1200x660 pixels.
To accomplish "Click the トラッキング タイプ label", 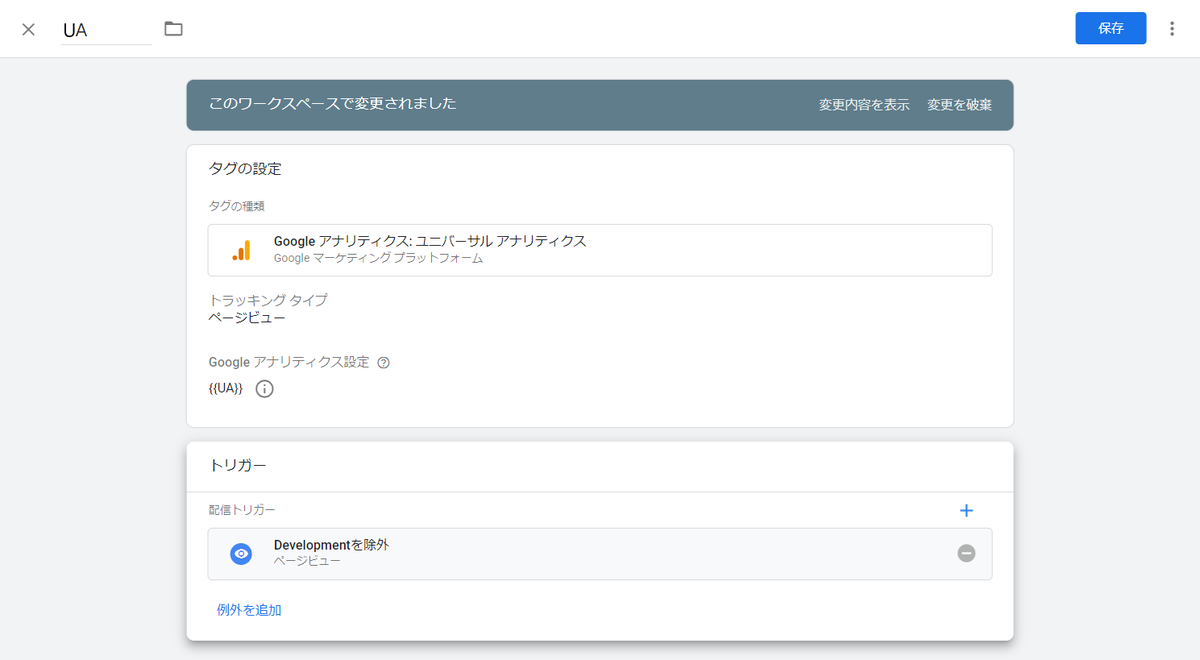I will pyautogui.click(x=267, y=300).
